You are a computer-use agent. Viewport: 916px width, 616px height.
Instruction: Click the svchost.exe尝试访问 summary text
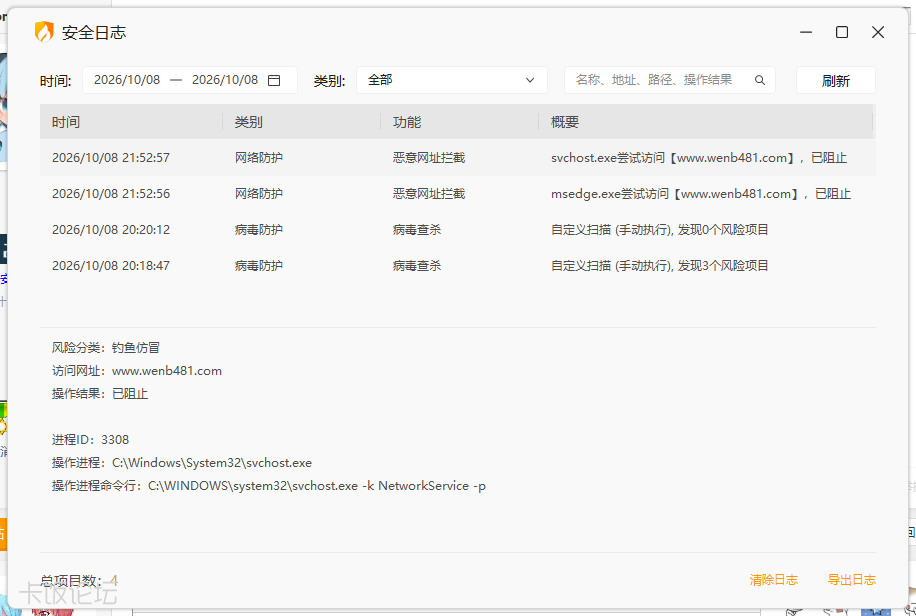[x=699, y=158]
